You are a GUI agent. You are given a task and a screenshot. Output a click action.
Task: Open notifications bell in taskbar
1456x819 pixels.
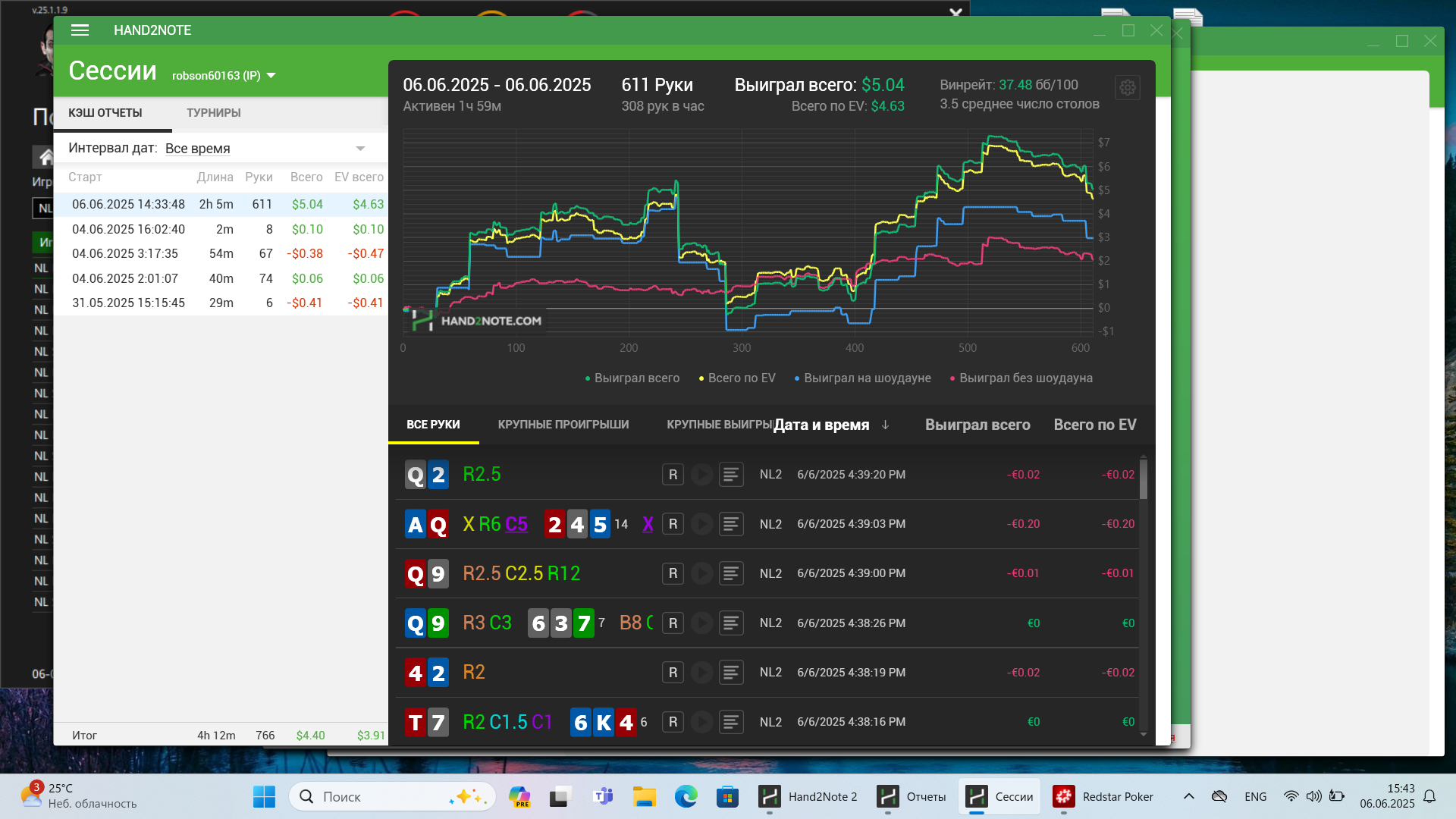(x=1429, y=796)
